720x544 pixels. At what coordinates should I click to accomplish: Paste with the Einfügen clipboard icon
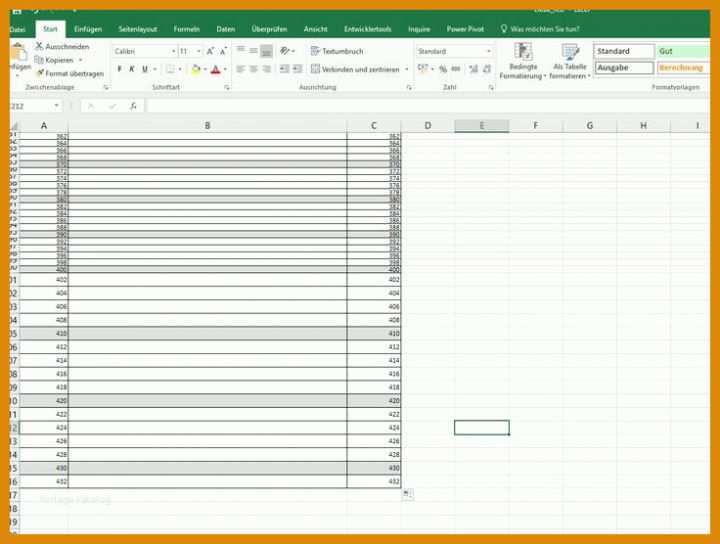click(x=19, y=52)
